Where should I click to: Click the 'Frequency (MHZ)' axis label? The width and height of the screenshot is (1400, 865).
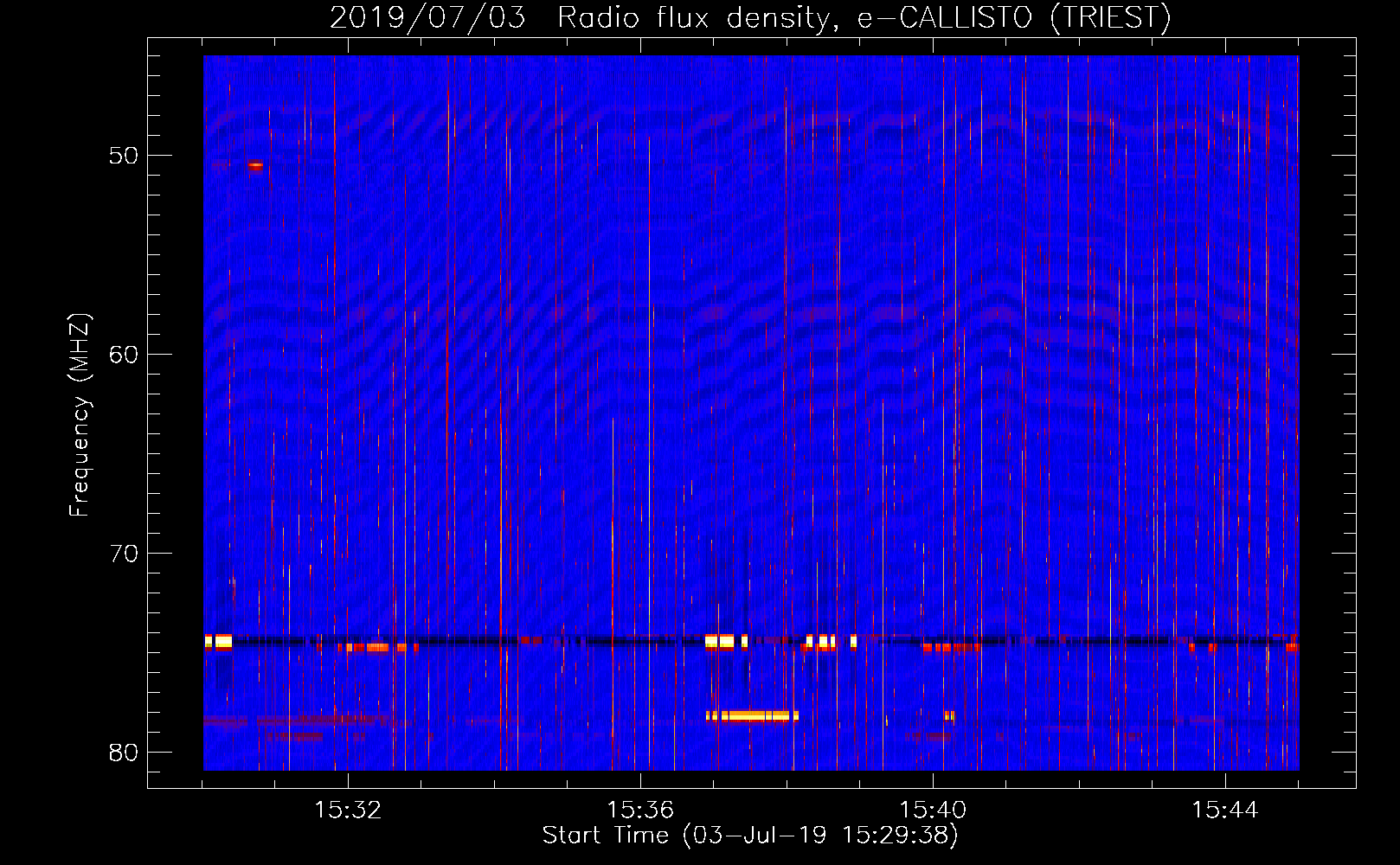[x=80, y=415]
